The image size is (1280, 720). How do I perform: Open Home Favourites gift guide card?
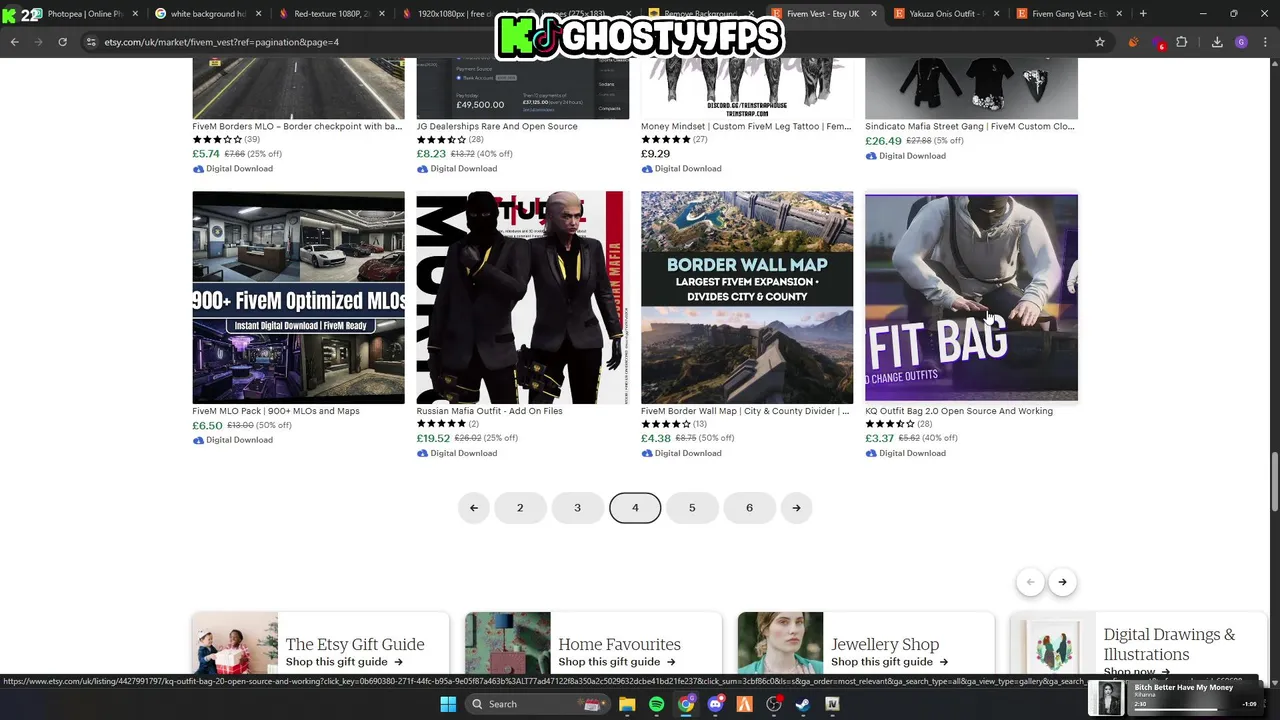coord(593,645)
